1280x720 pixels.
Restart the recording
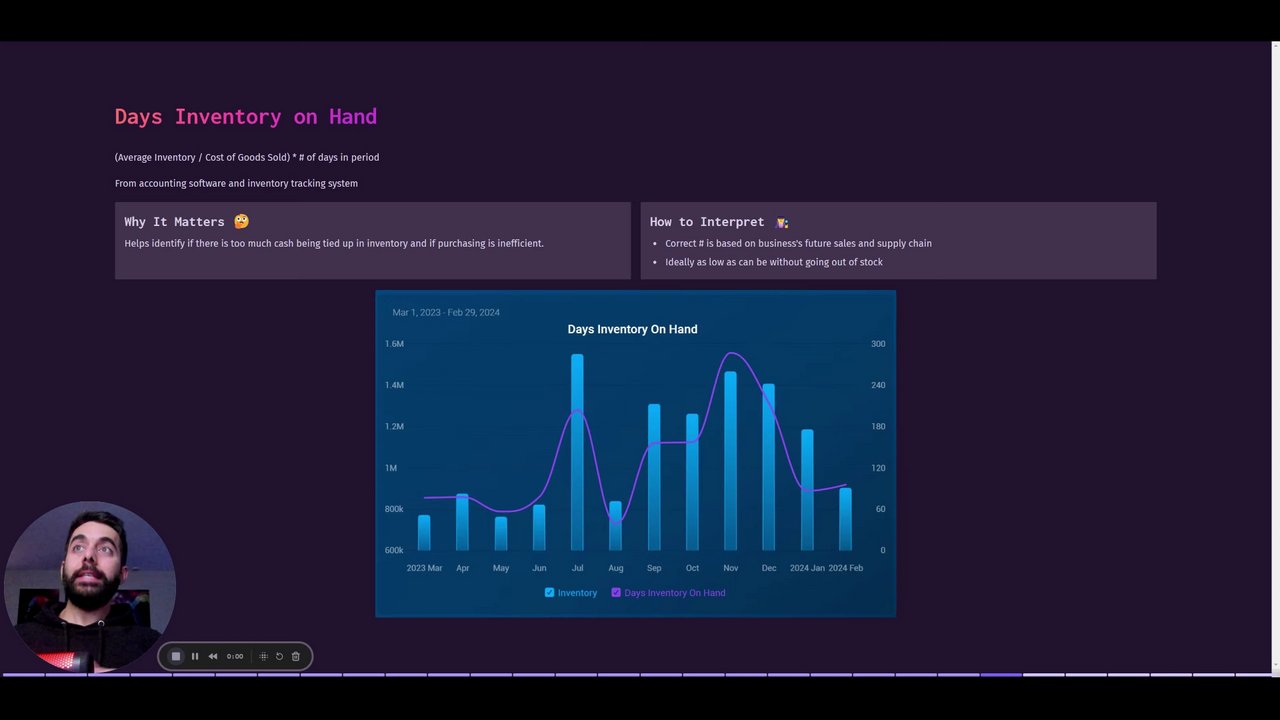(x=280, y=656)
